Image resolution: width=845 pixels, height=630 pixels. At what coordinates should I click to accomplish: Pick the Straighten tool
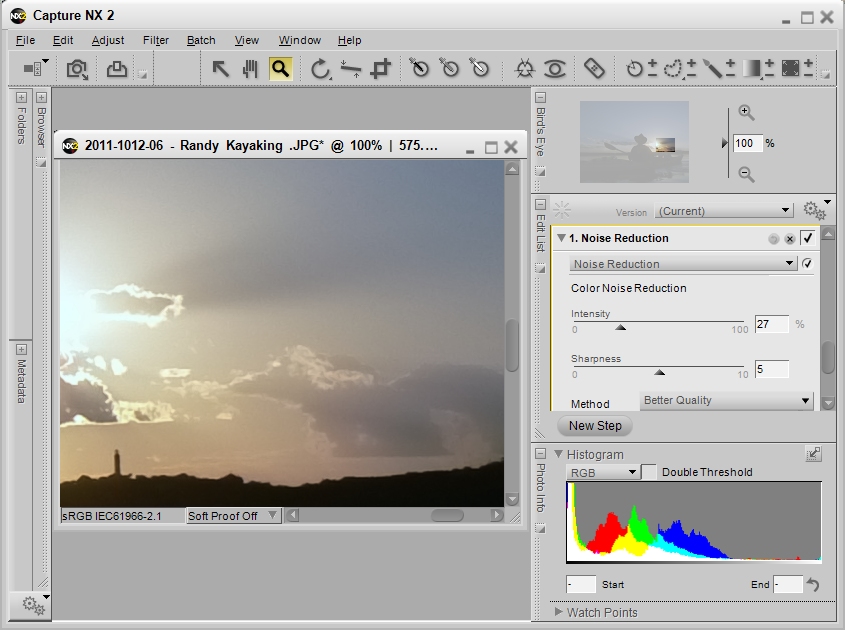tap(351, 68)
